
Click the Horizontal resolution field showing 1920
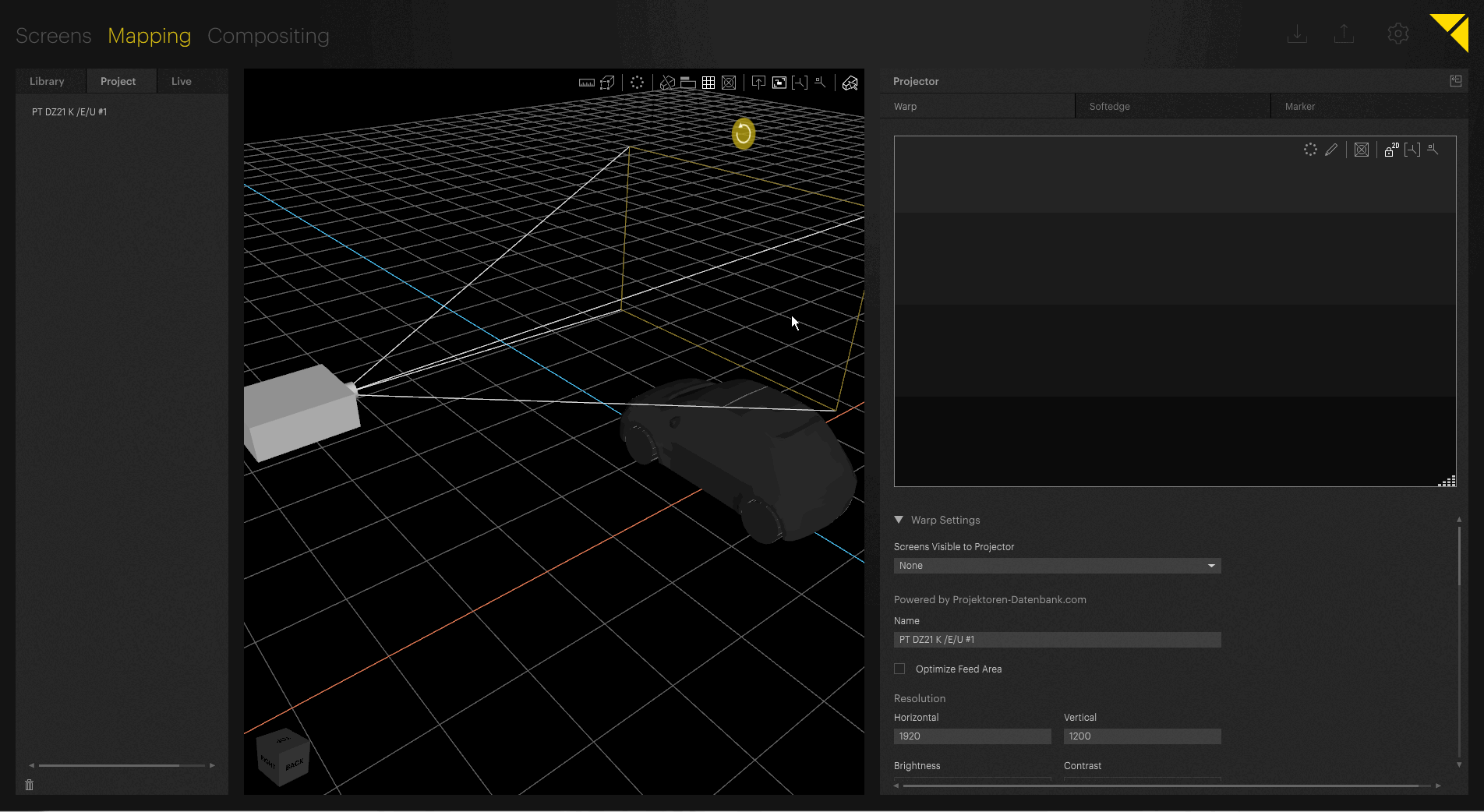(972, 736)
